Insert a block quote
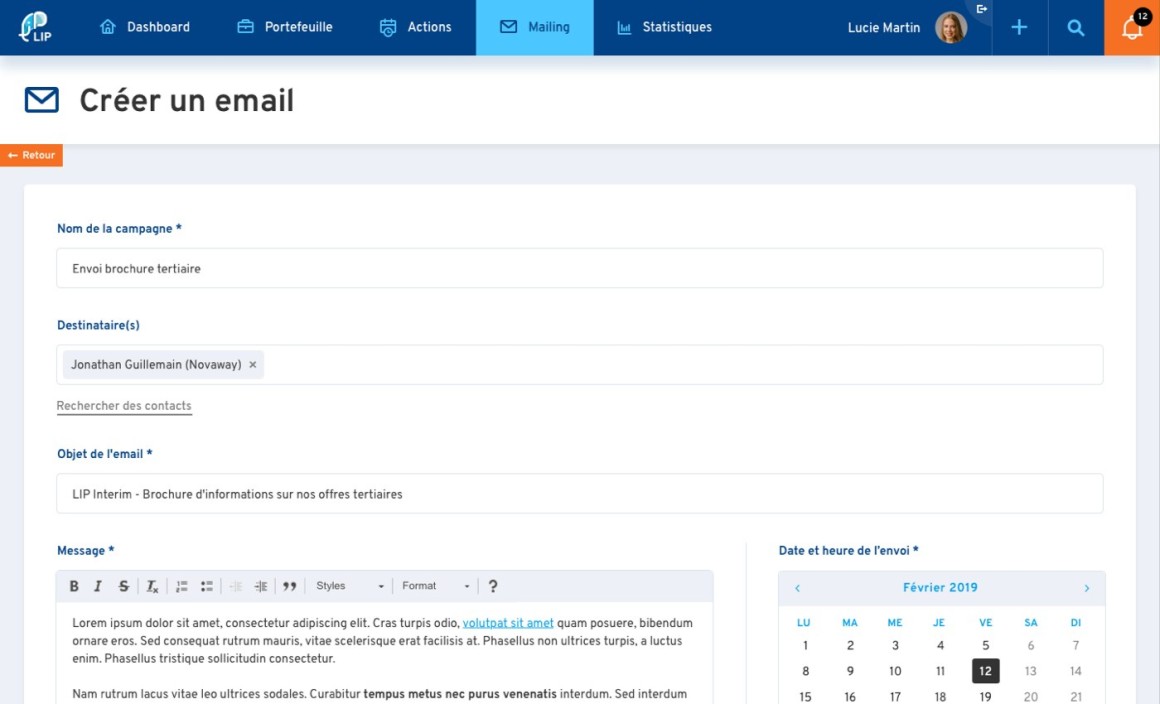The height and width of the screenshot is (704, 1160). click(289, 586)
